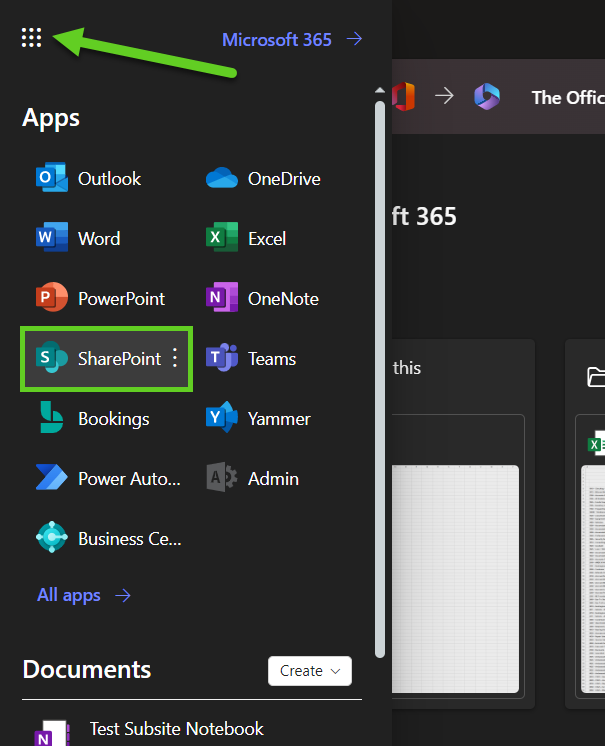
Task: Click the Business Ce... label
Action: 129,539
